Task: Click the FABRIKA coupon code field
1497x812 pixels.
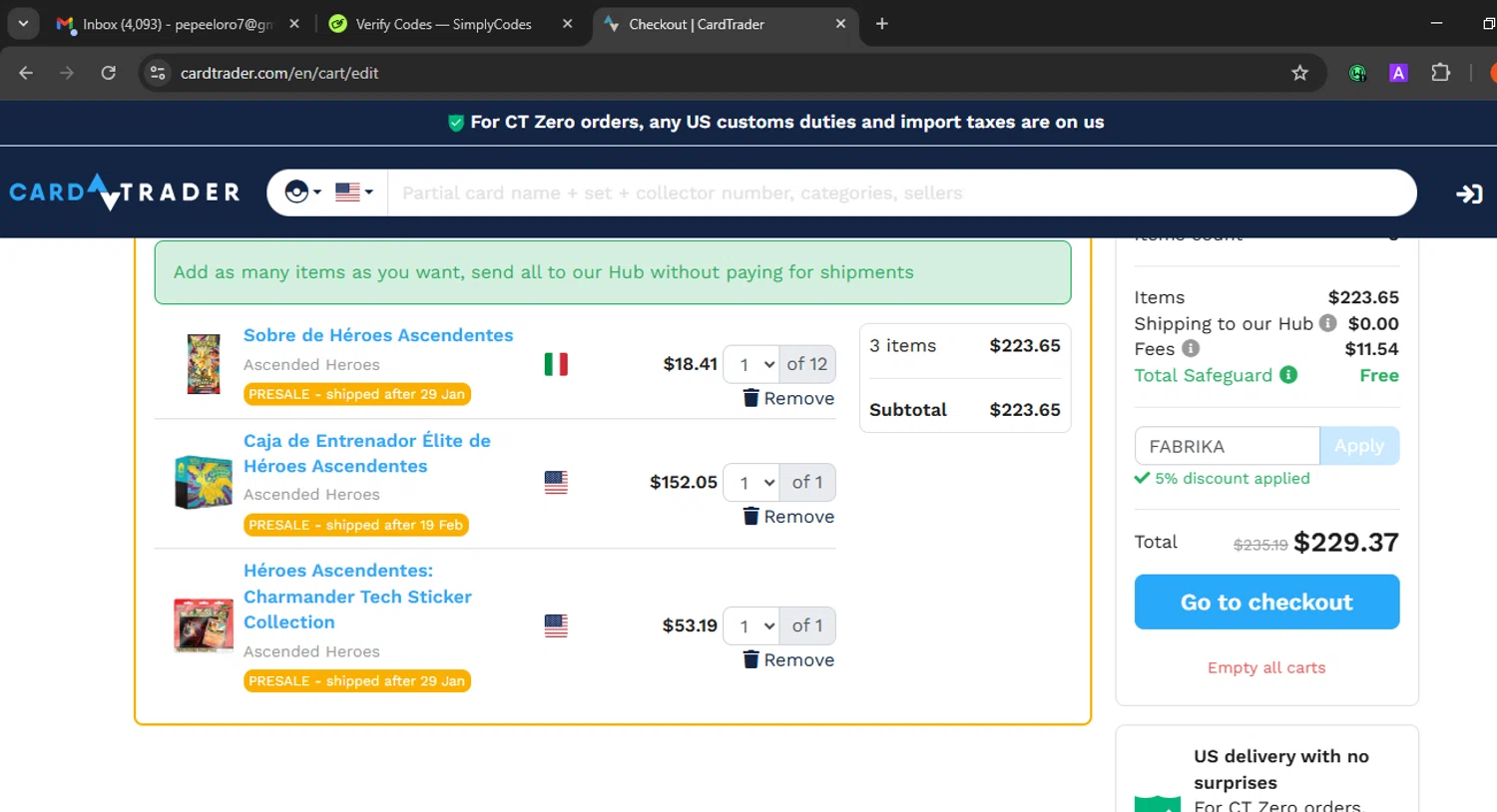Action: coord(1227,446)
